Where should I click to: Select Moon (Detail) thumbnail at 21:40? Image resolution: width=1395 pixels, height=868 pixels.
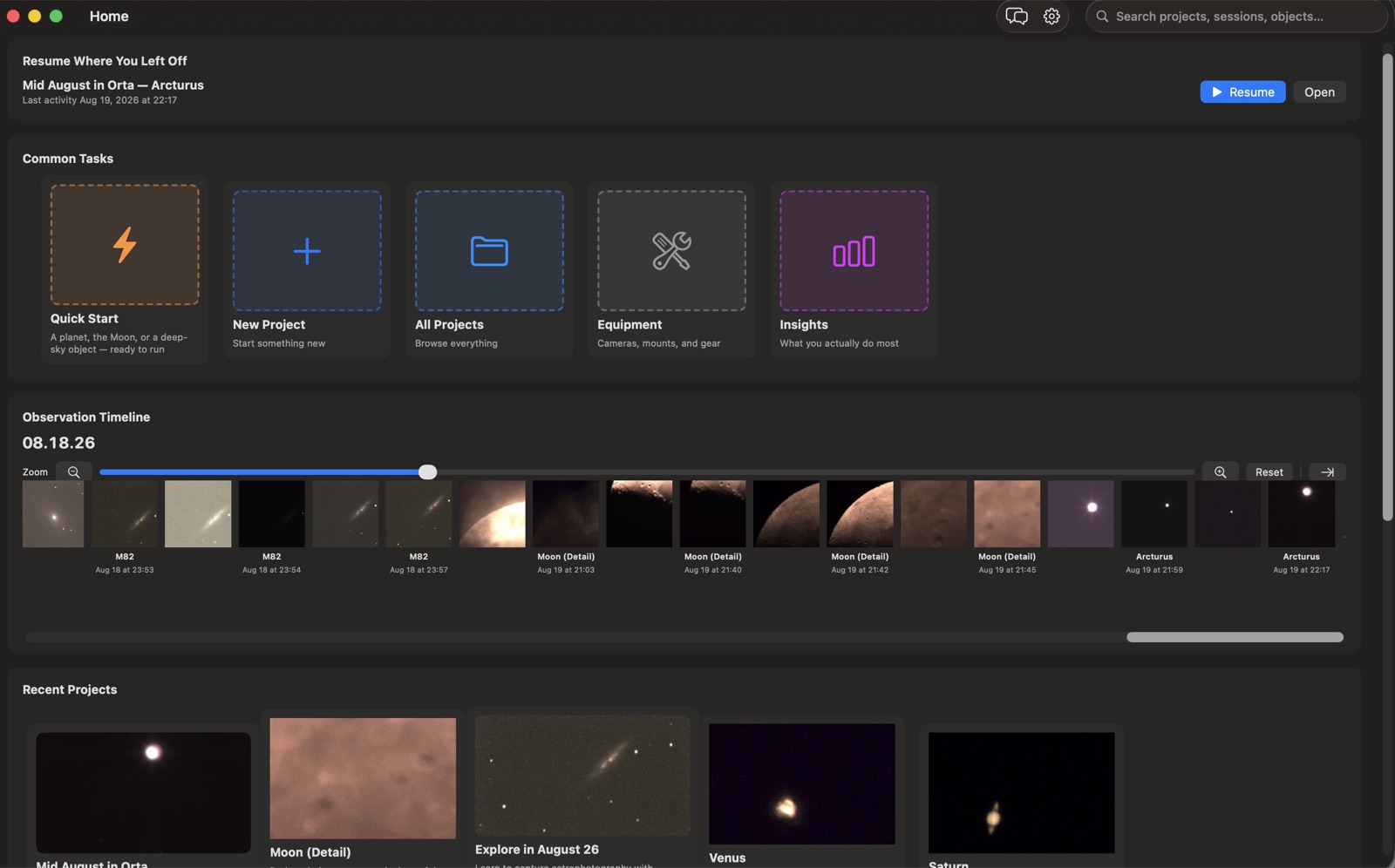713,514
